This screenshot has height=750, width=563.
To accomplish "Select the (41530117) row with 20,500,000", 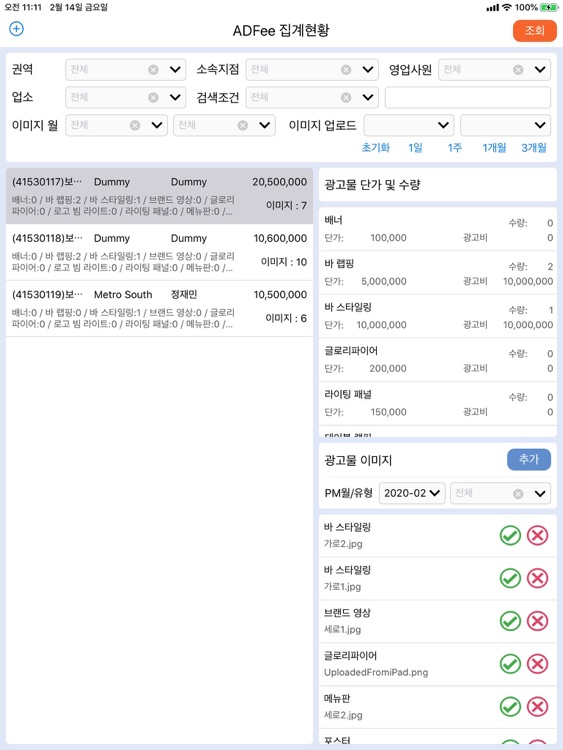I will pos(159,196).
